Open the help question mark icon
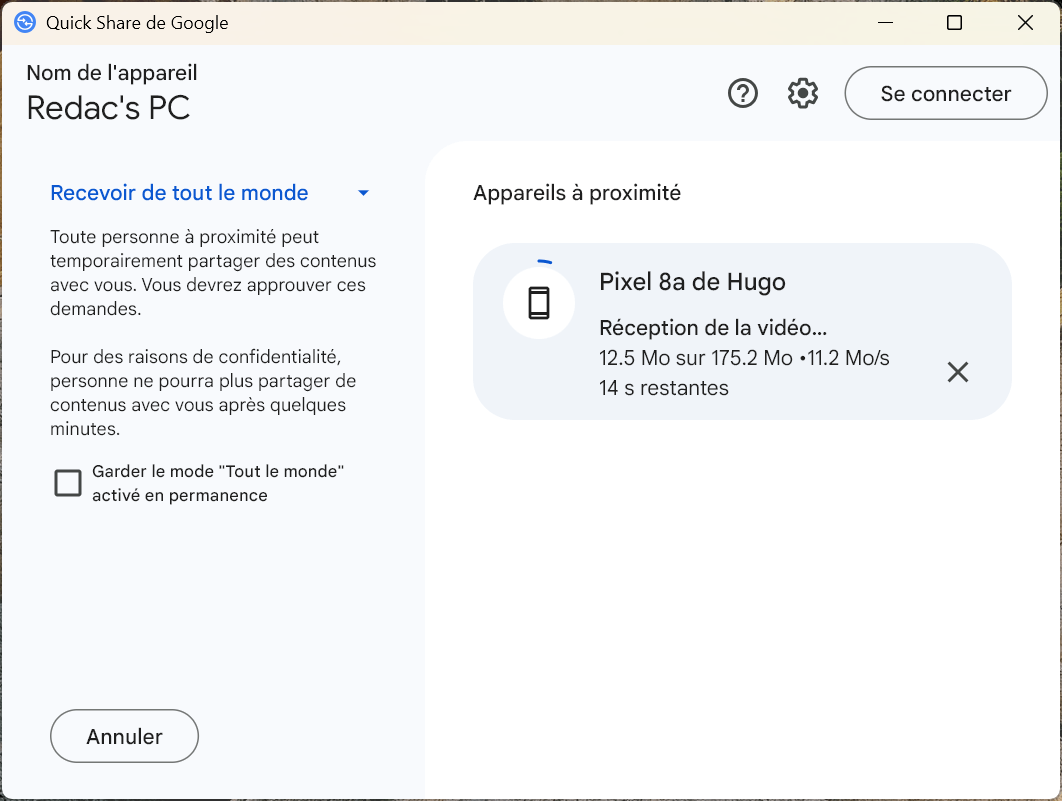 point(742,93)
